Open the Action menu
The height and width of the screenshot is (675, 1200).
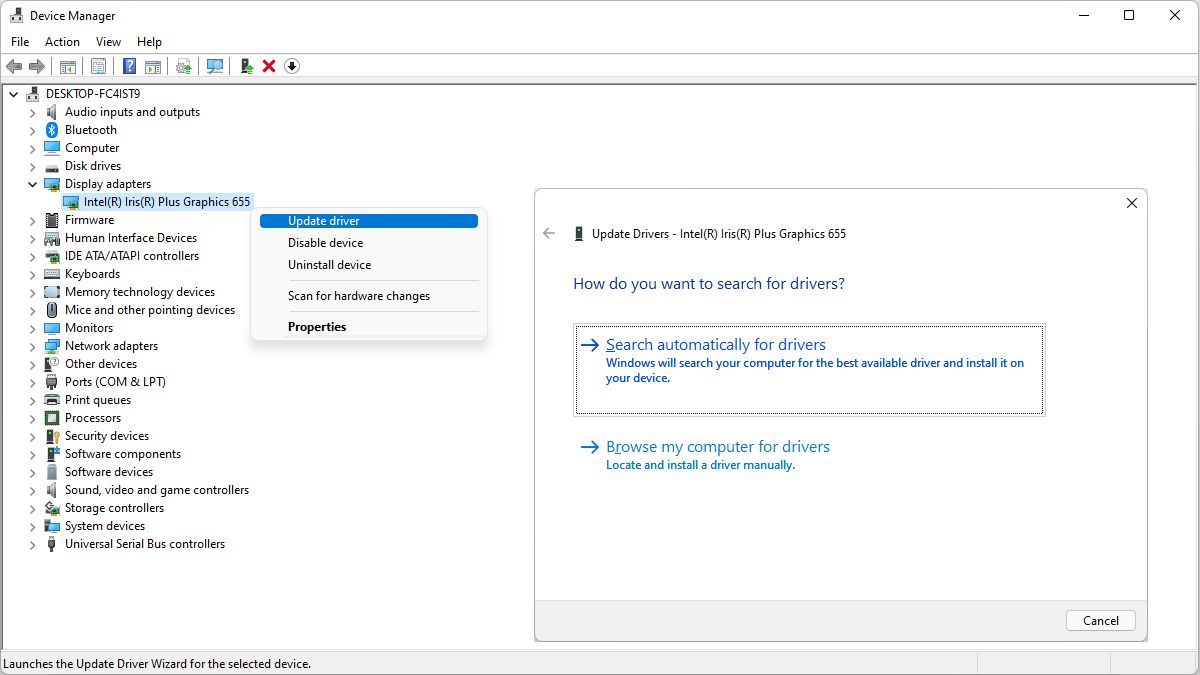pyautogui.click(x=62, y=42)
